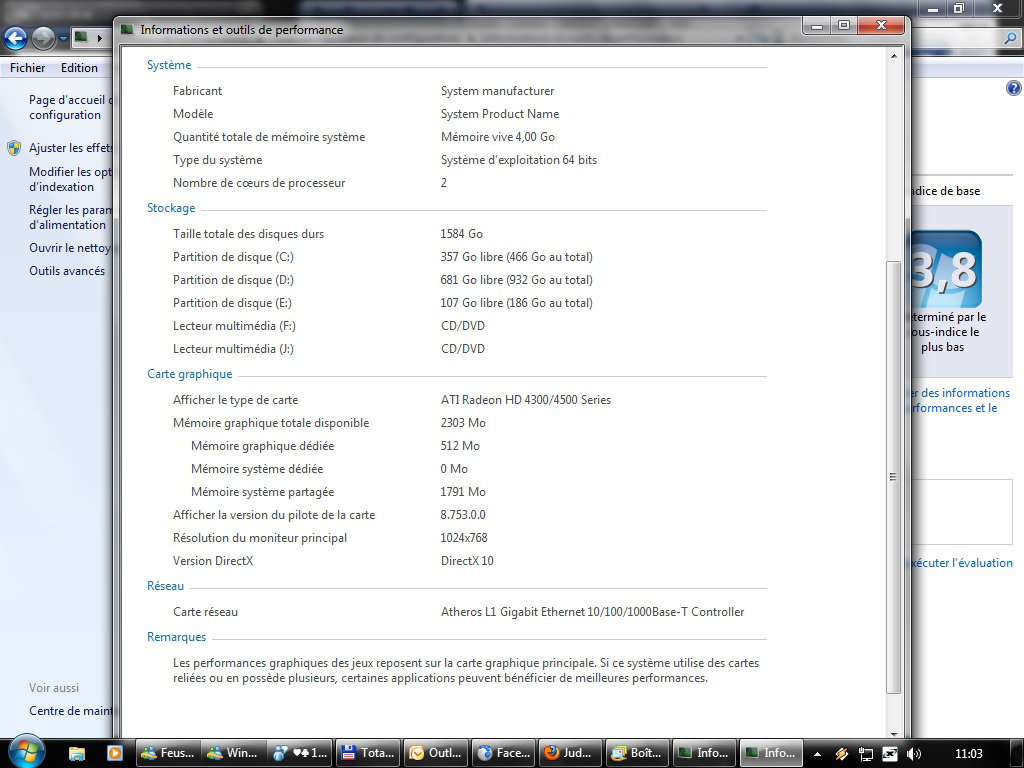Click the Exécuter l'évaluation link

point(962,562)
